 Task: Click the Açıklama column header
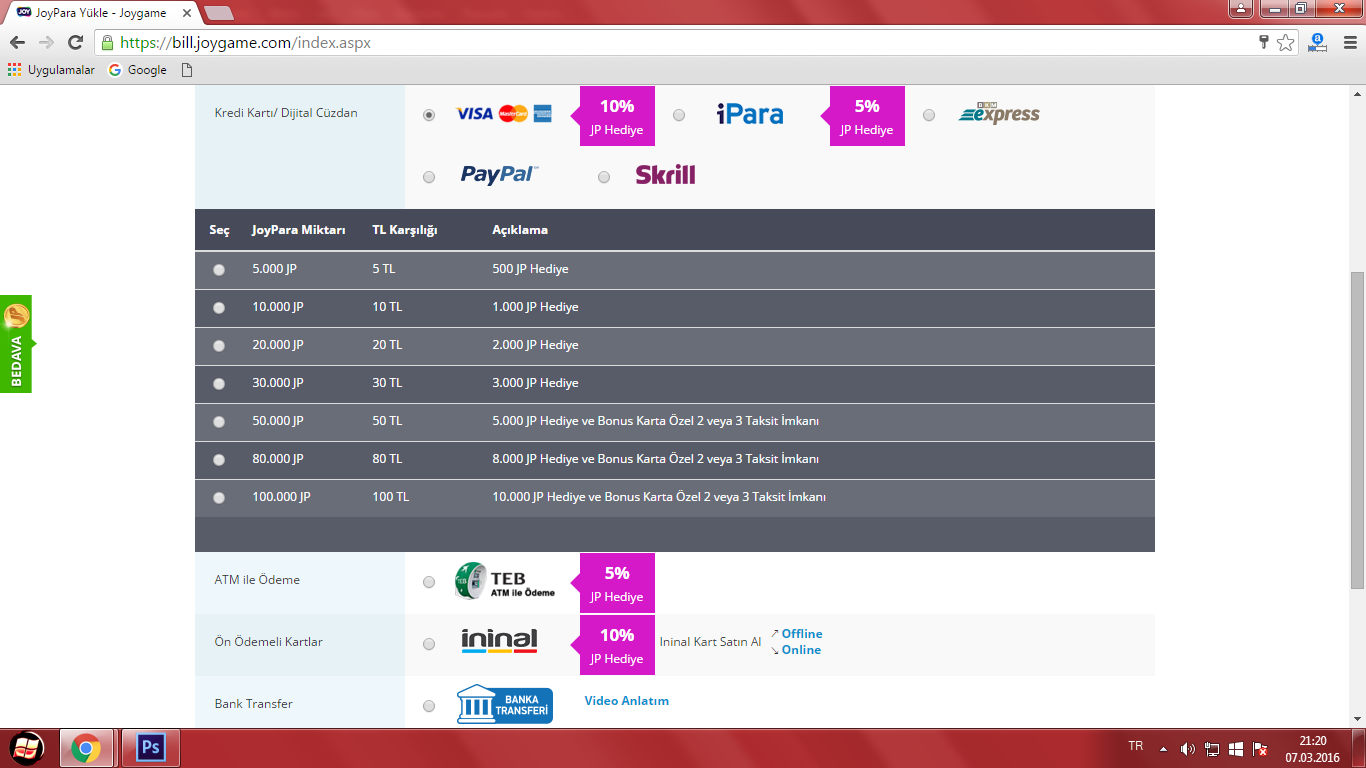click(x=520, y=230)
